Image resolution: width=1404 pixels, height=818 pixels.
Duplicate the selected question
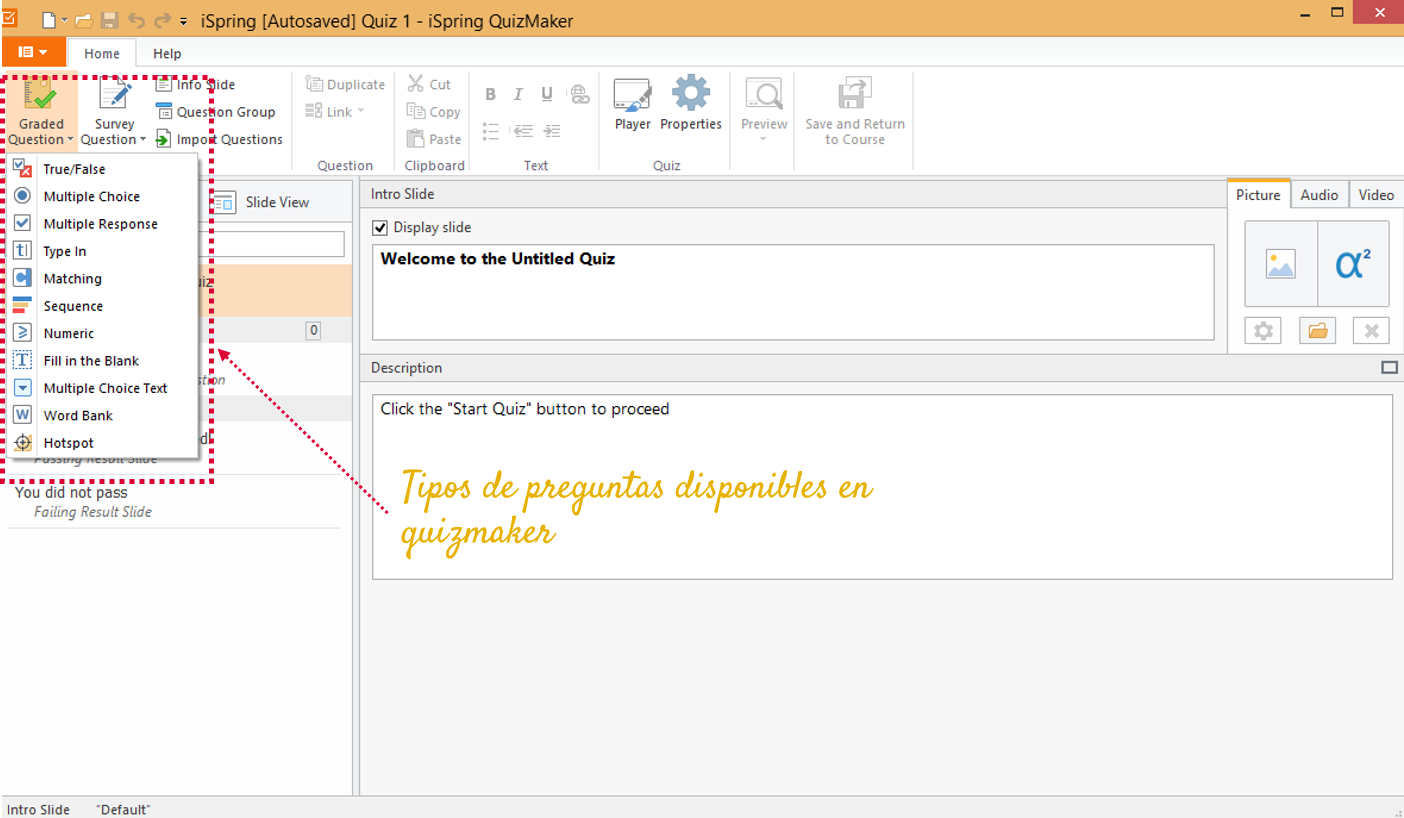point(345,84)
